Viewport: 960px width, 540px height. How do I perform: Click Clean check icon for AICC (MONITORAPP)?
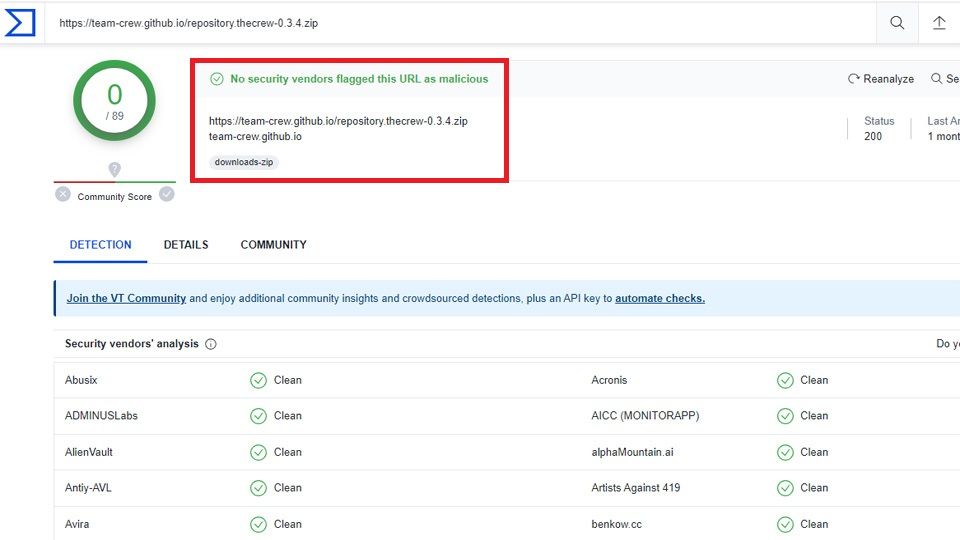point(785,416)
